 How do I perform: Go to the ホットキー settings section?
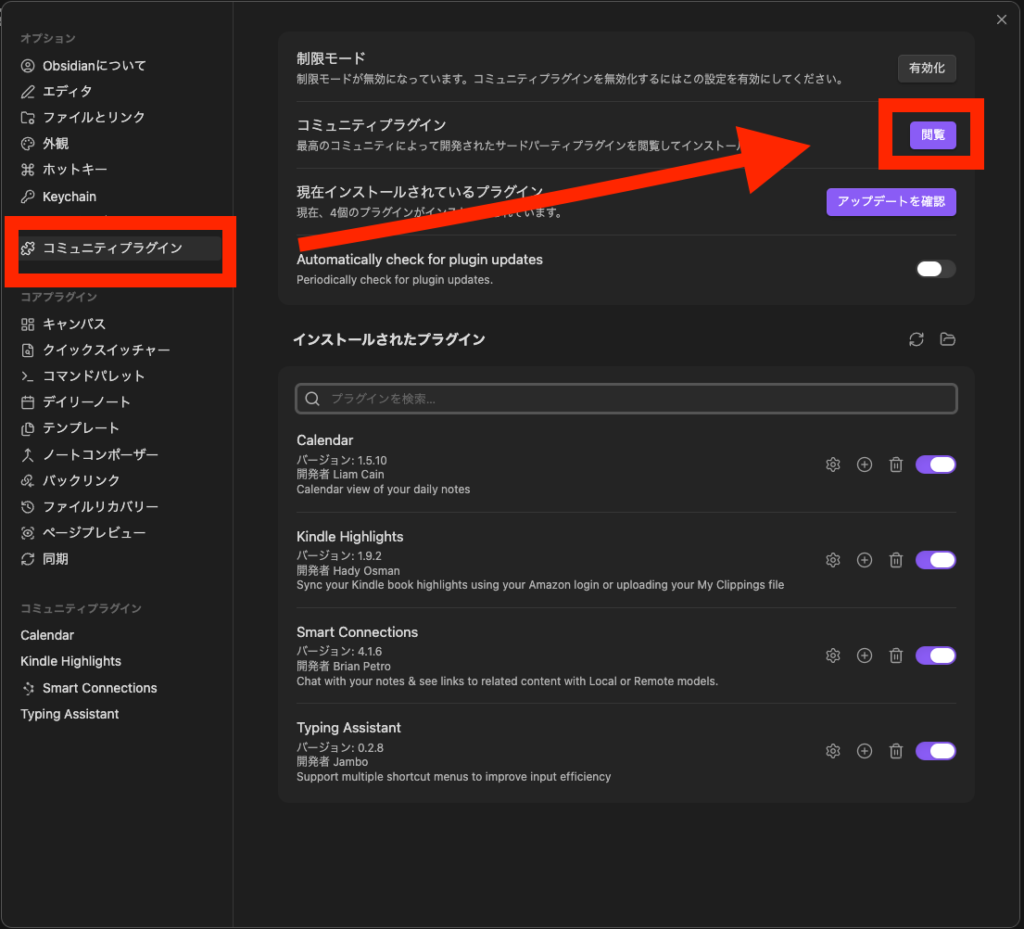tap(74, 170)
